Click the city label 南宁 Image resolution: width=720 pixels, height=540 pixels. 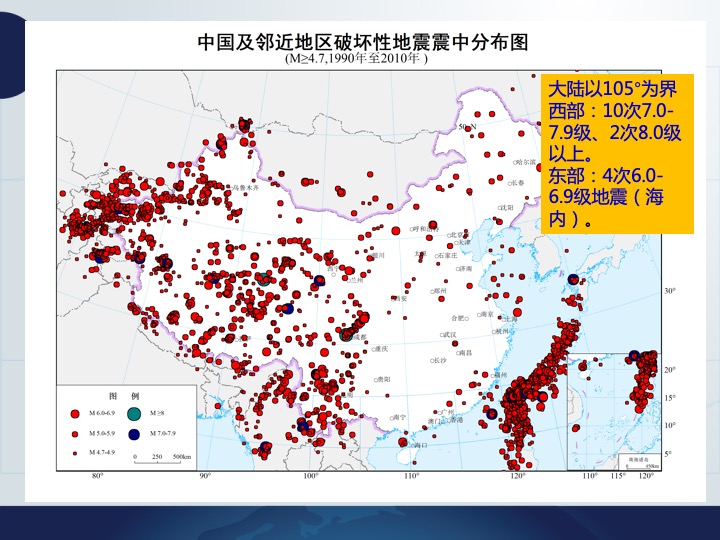coord(399,418)
